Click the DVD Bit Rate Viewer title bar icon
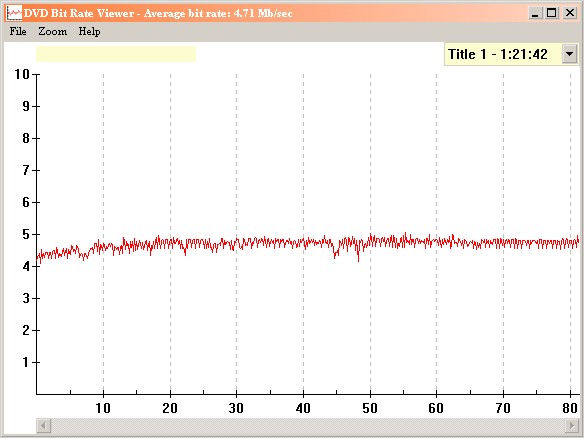The width and height of the screenshot is (584, 438). point(15,13)
